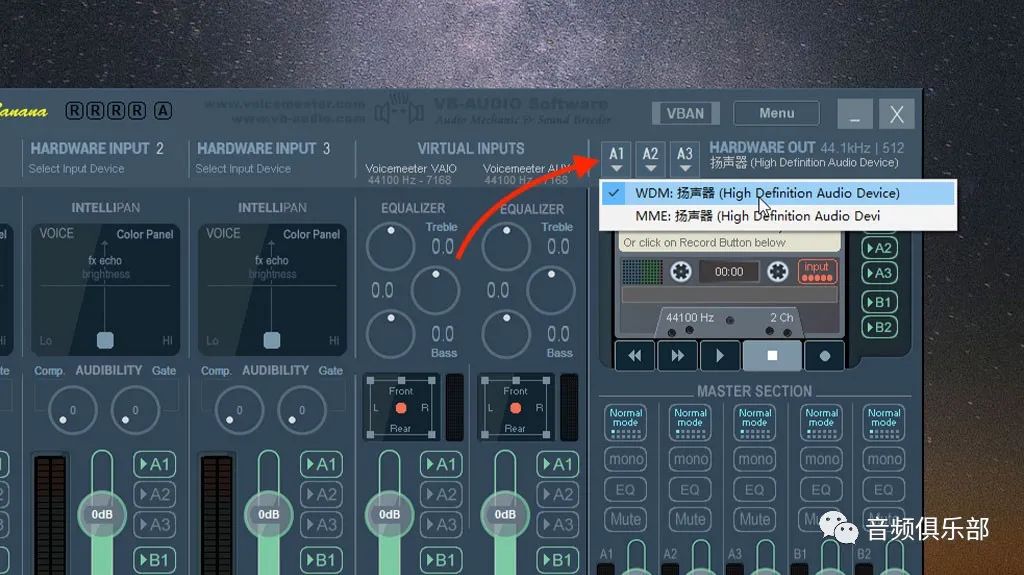Toggle EQ on master bus A1
Viewport: 1024px width, 575px height.
click(626, 489)
